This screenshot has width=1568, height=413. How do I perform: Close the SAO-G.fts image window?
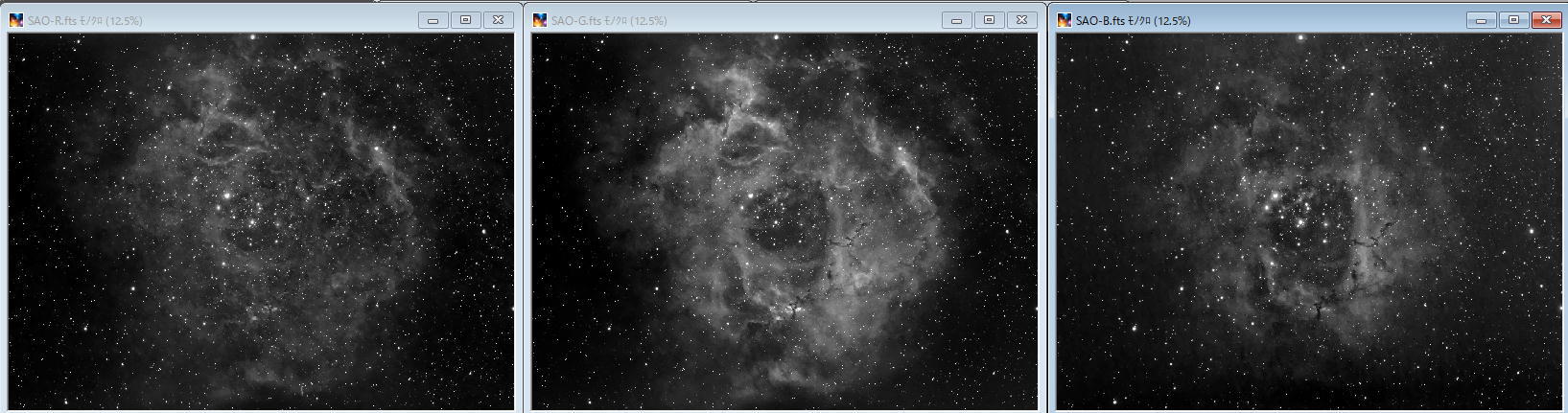click(x=1022, y=19)
